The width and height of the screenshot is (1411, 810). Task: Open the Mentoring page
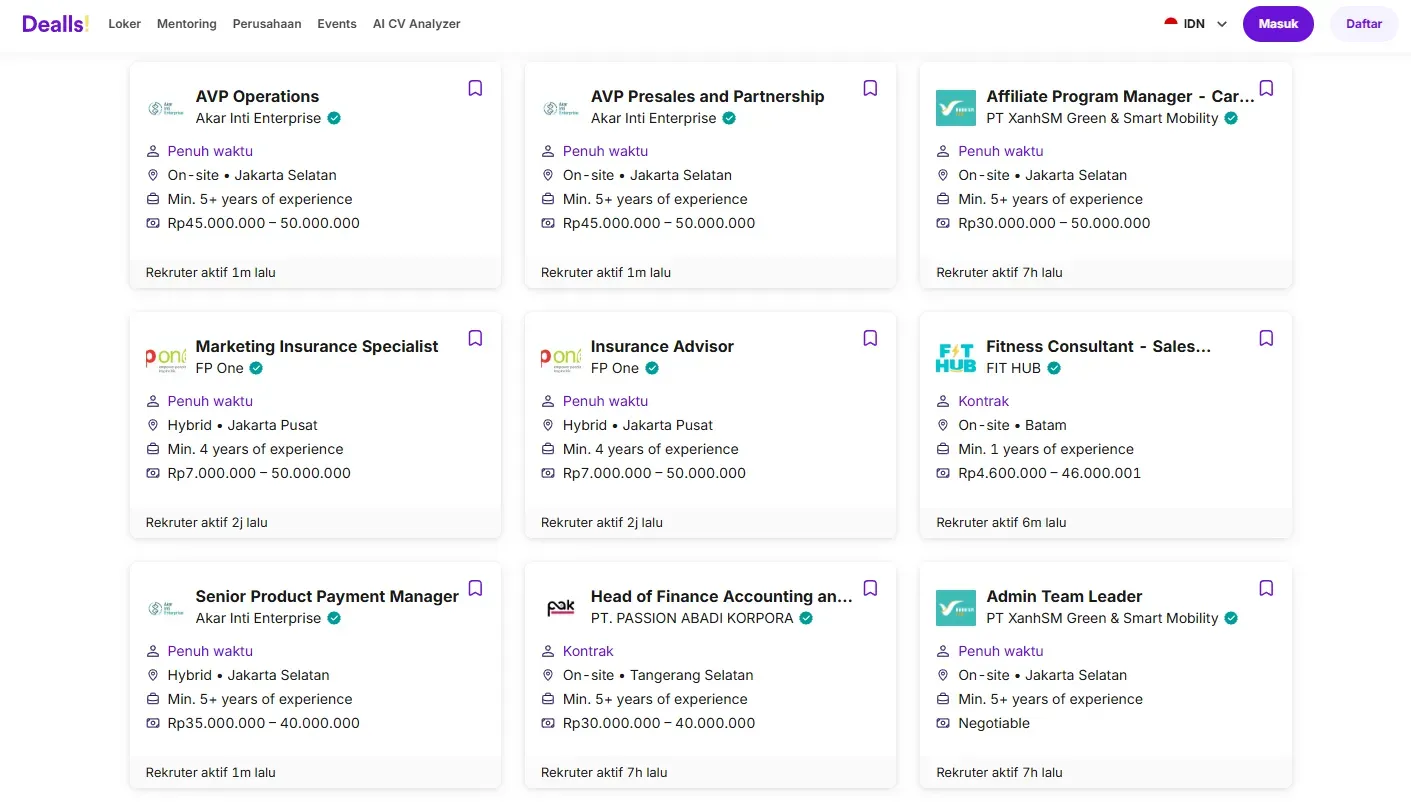187,24
